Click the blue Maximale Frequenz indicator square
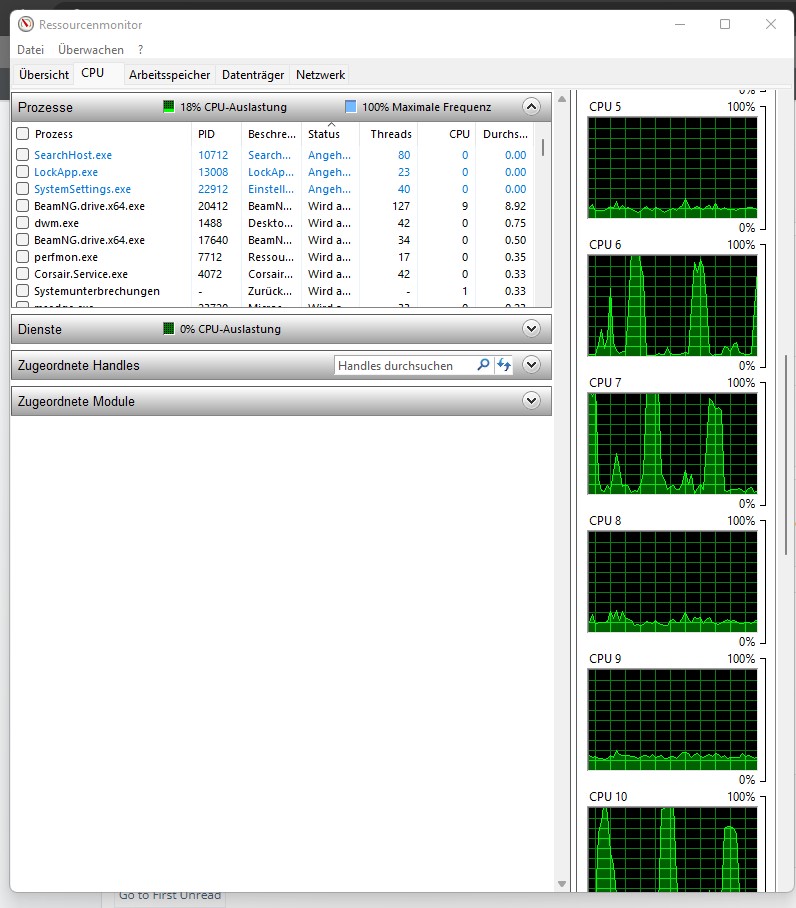796x908 pixels. point(350,107)
